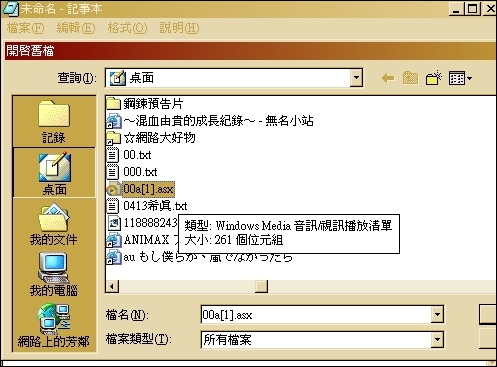497x367 pixels.
Task: Minimize the Notepad window
Action: pyautogui.click(x=456, y=9)
